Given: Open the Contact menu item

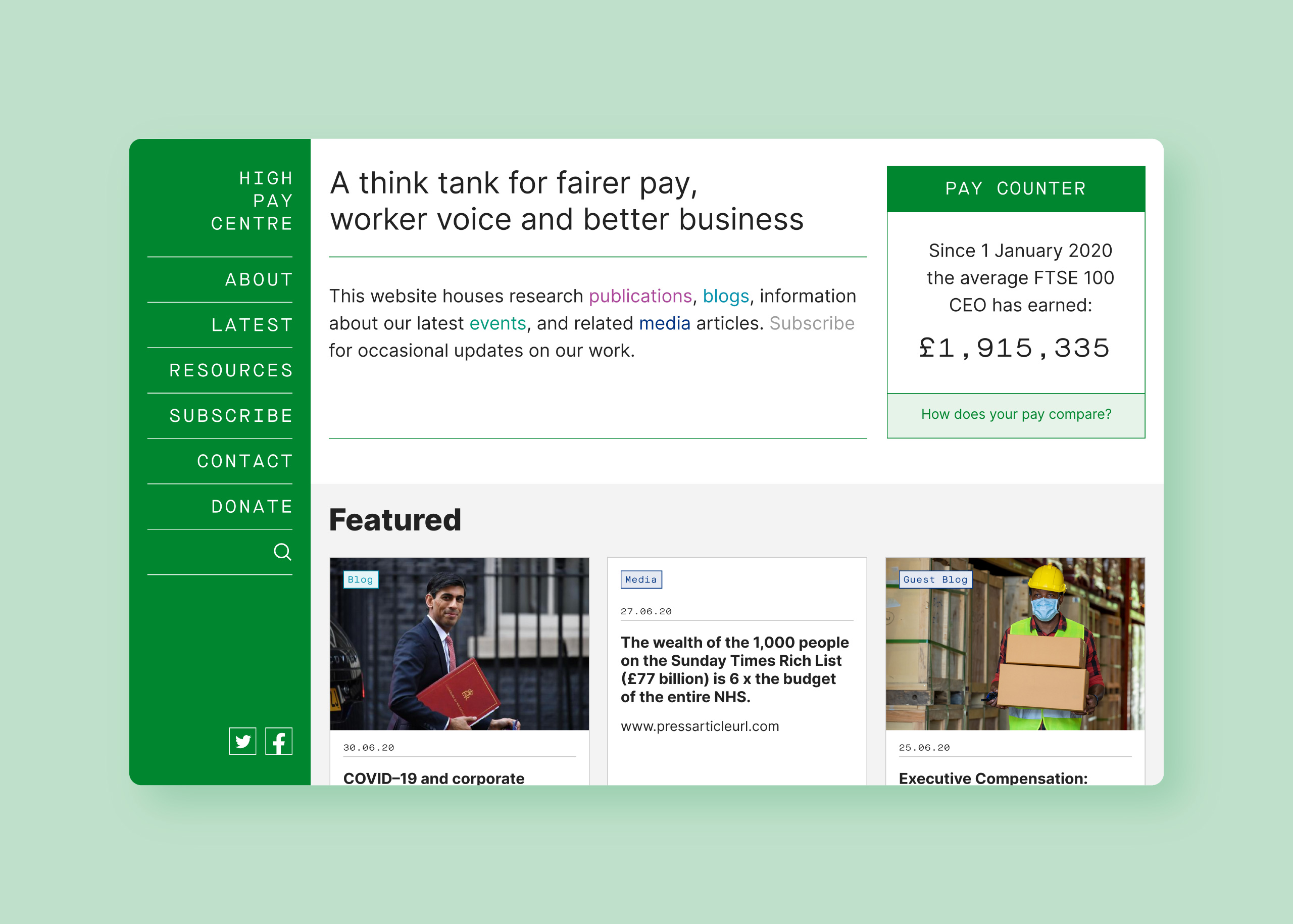Looking at the screenshot, I should (245, 461).
